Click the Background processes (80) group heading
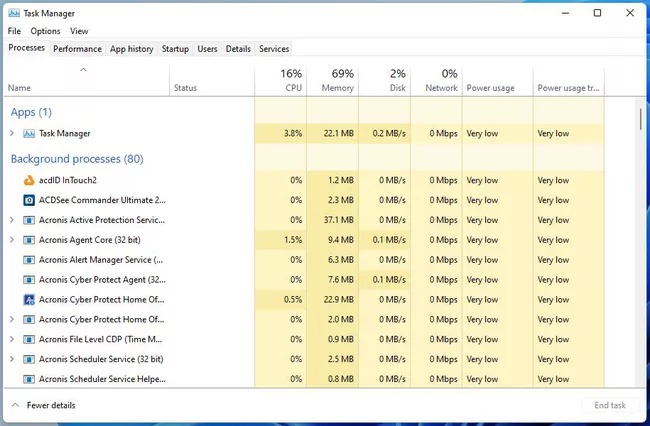650x426 pixels. 77,159
